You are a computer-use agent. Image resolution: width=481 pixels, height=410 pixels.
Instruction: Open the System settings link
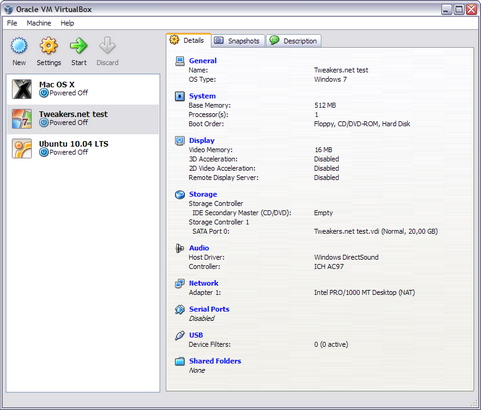tap(202, 96)
